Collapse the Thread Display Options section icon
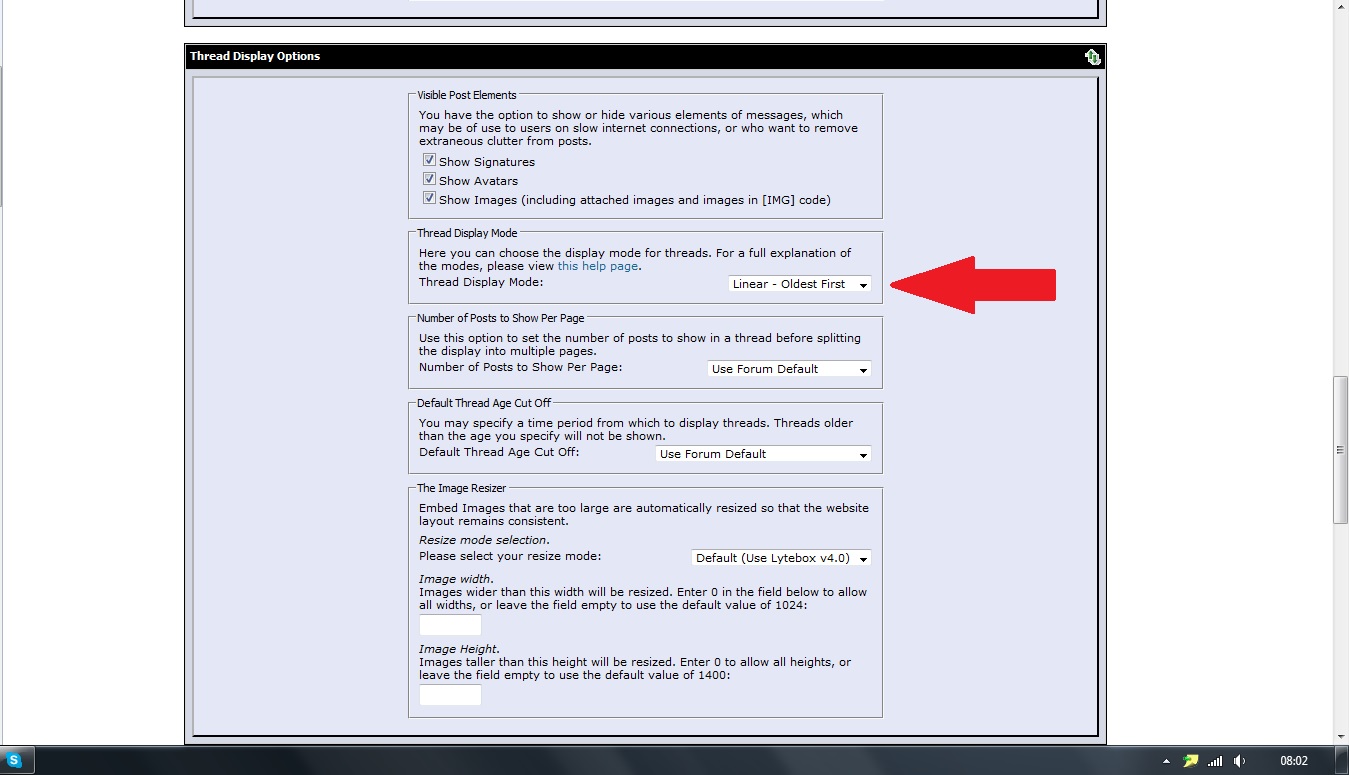This screenshot has height=775, width=1349. tap(1092, 57)
